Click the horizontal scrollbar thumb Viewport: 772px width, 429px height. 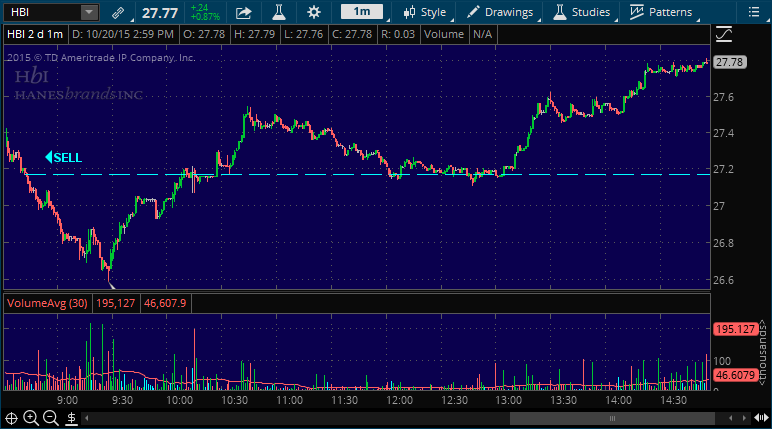[612, 418]
